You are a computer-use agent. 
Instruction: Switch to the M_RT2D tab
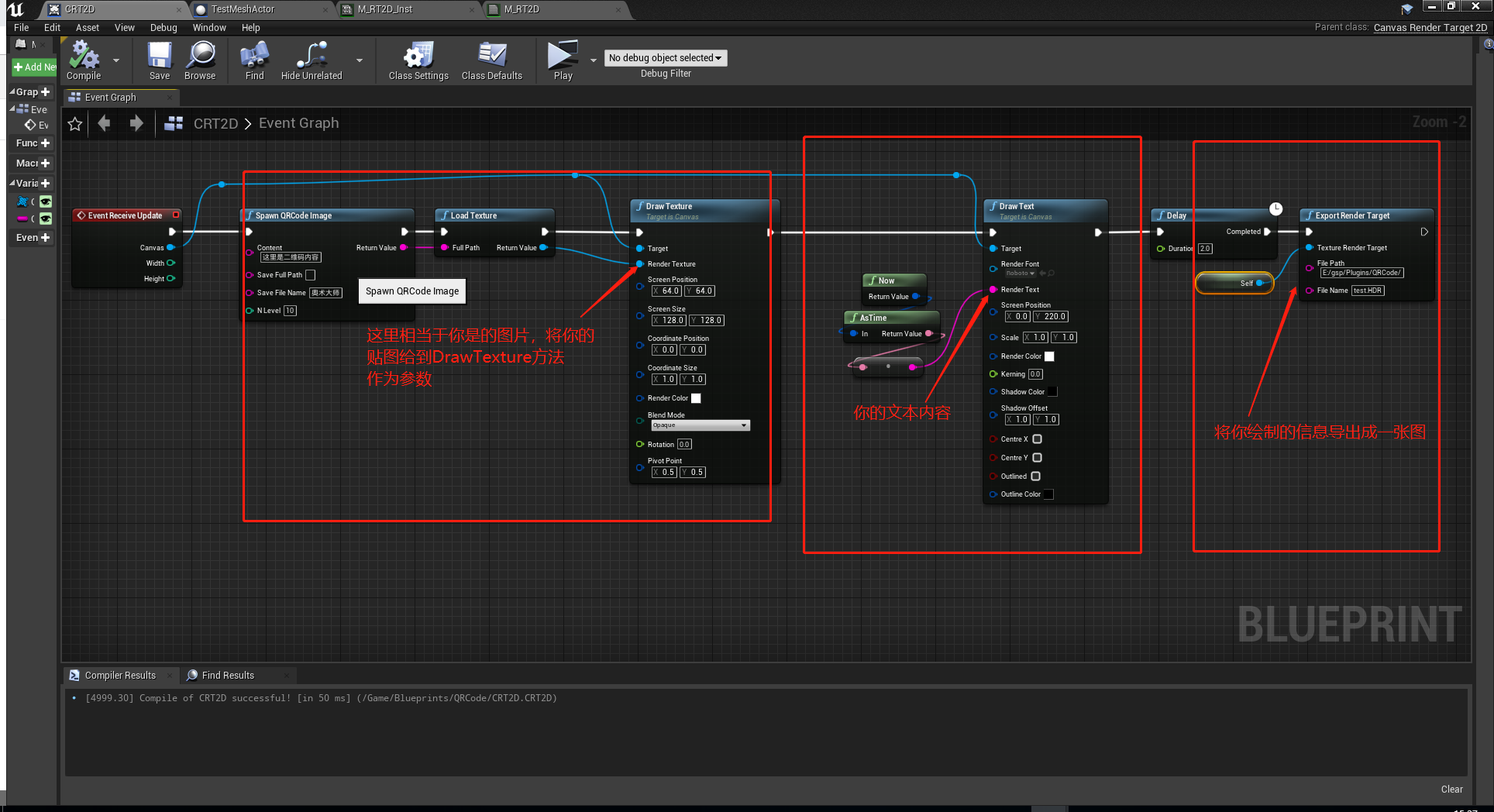[x=518, y=10]
